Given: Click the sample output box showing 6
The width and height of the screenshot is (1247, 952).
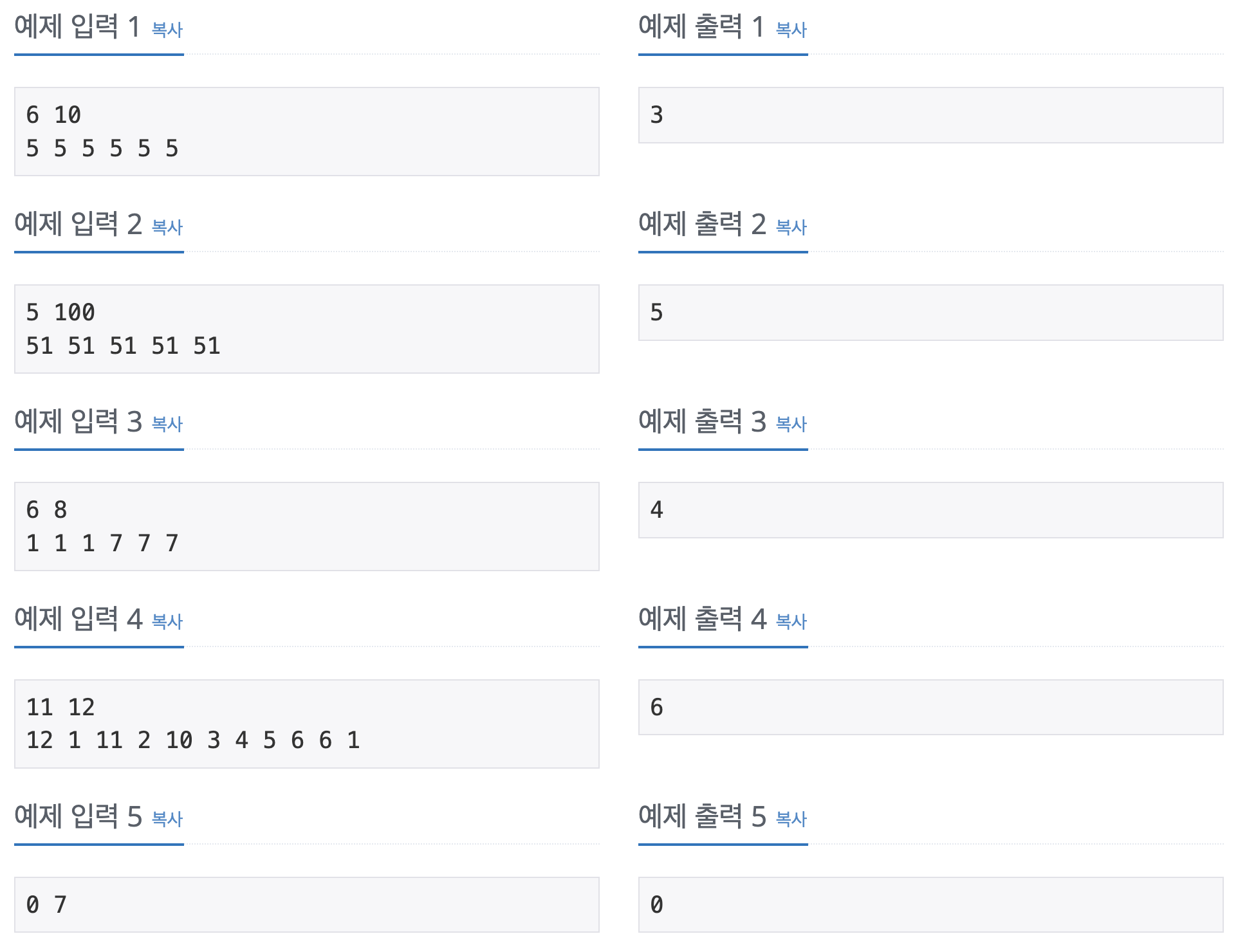Looking at the screenshot, I should click(x=930, y=708).
